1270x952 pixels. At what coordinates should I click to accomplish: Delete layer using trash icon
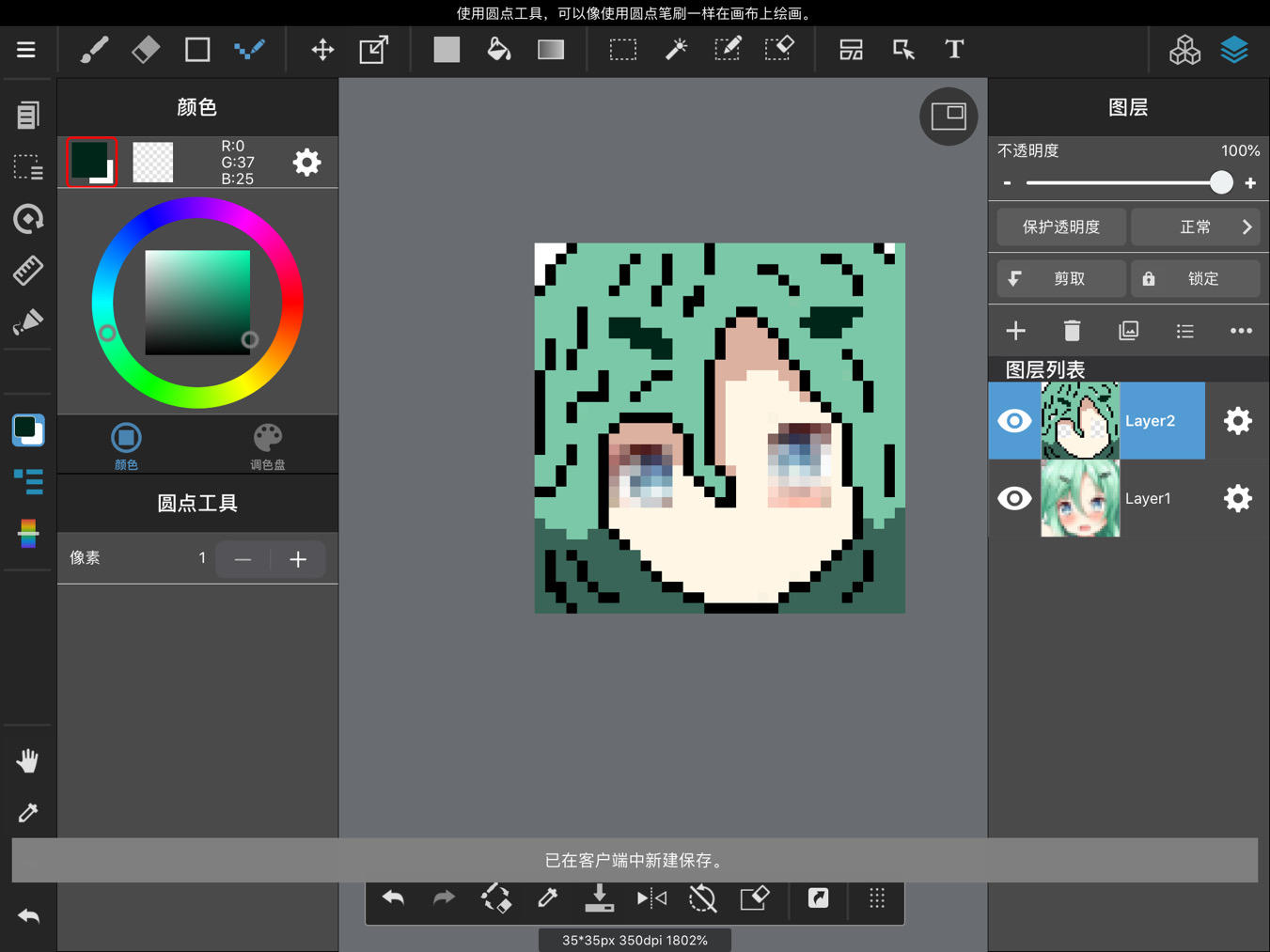click(1072, 331)
